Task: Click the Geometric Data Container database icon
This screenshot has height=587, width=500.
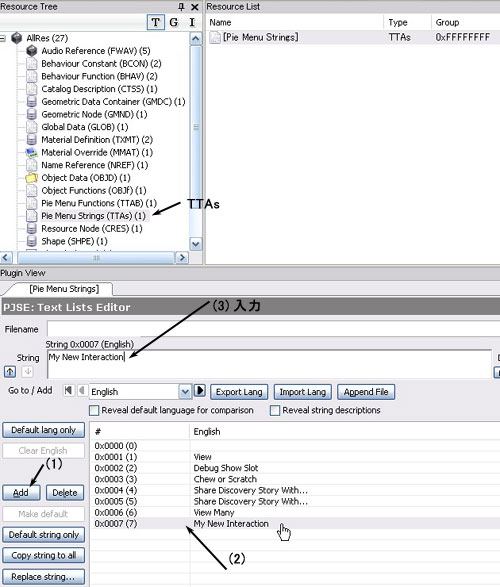Action: [32, 101]
